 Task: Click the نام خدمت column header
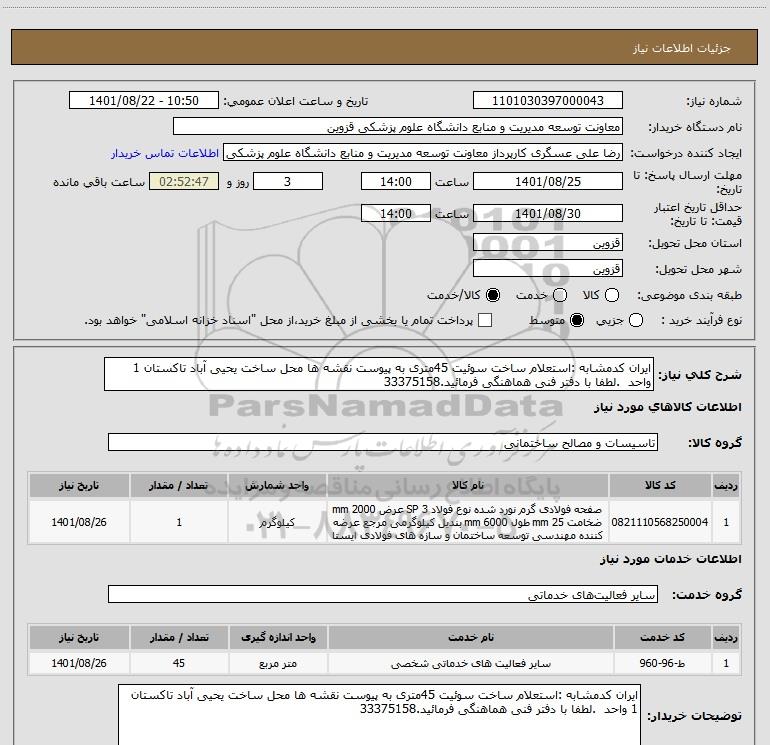coord(470,637)
